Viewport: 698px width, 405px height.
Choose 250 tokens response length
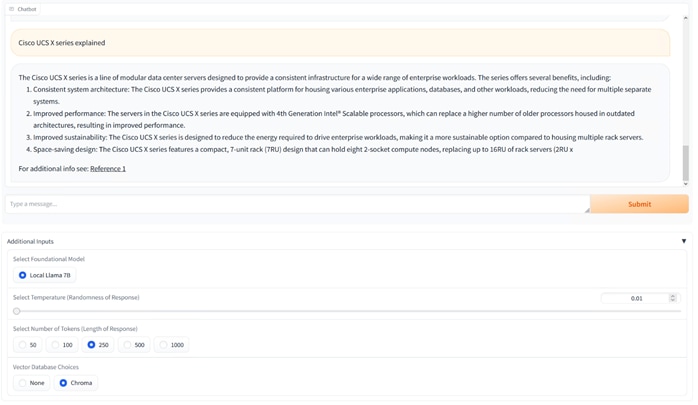tap(98, 345)
